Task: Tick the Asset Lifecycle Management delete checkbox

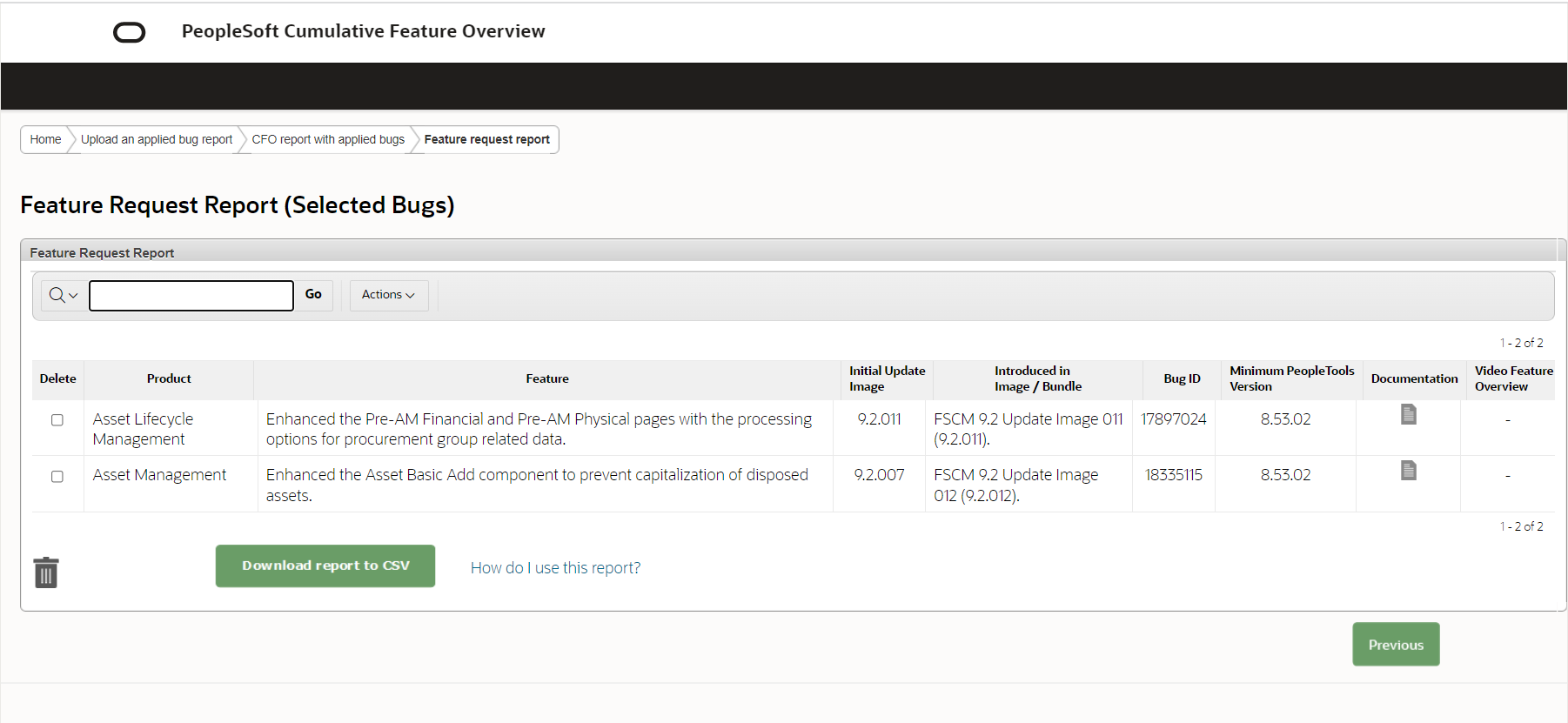Action: 57,420
